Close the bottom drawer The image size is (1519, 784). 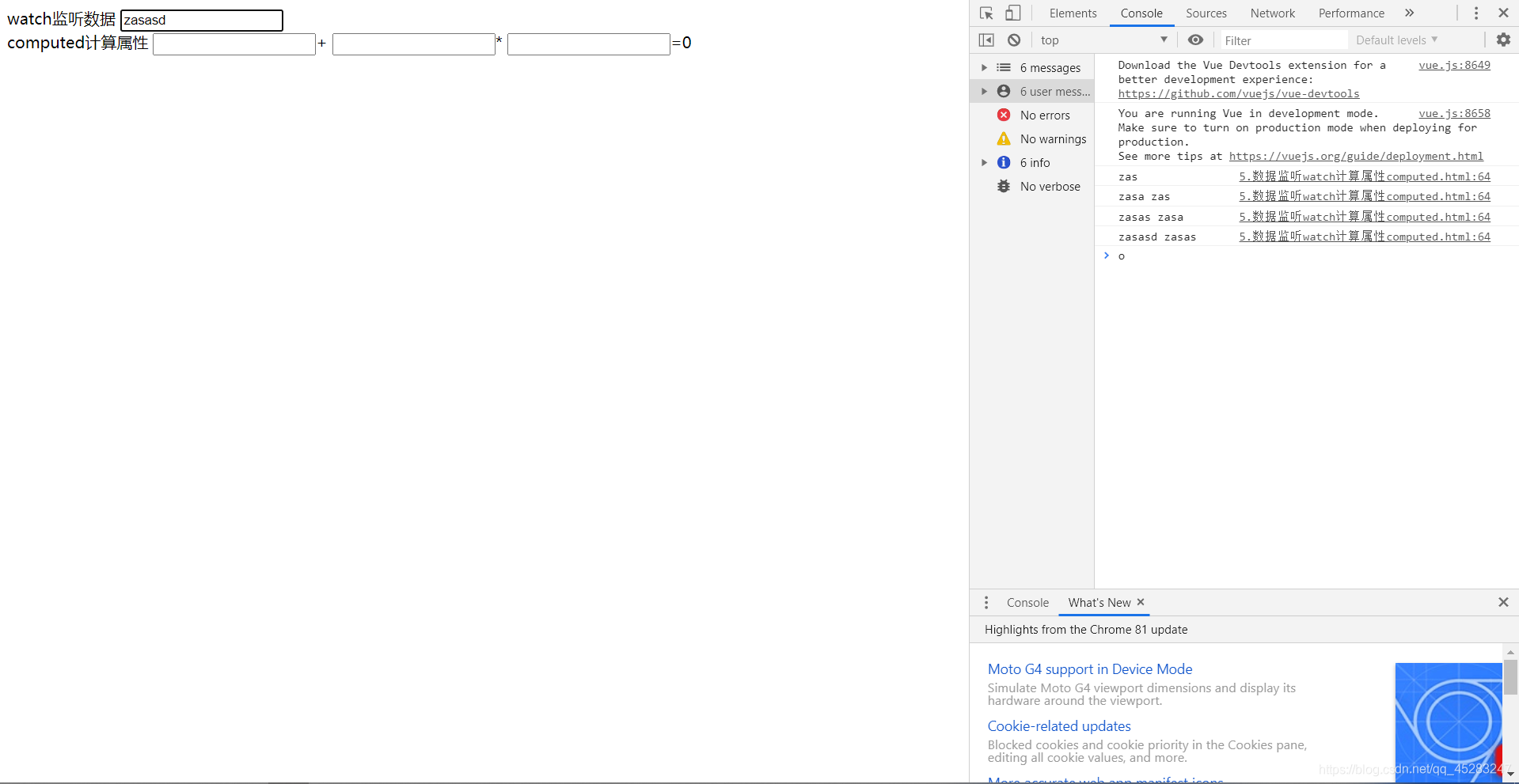(x=1503, y=602)
